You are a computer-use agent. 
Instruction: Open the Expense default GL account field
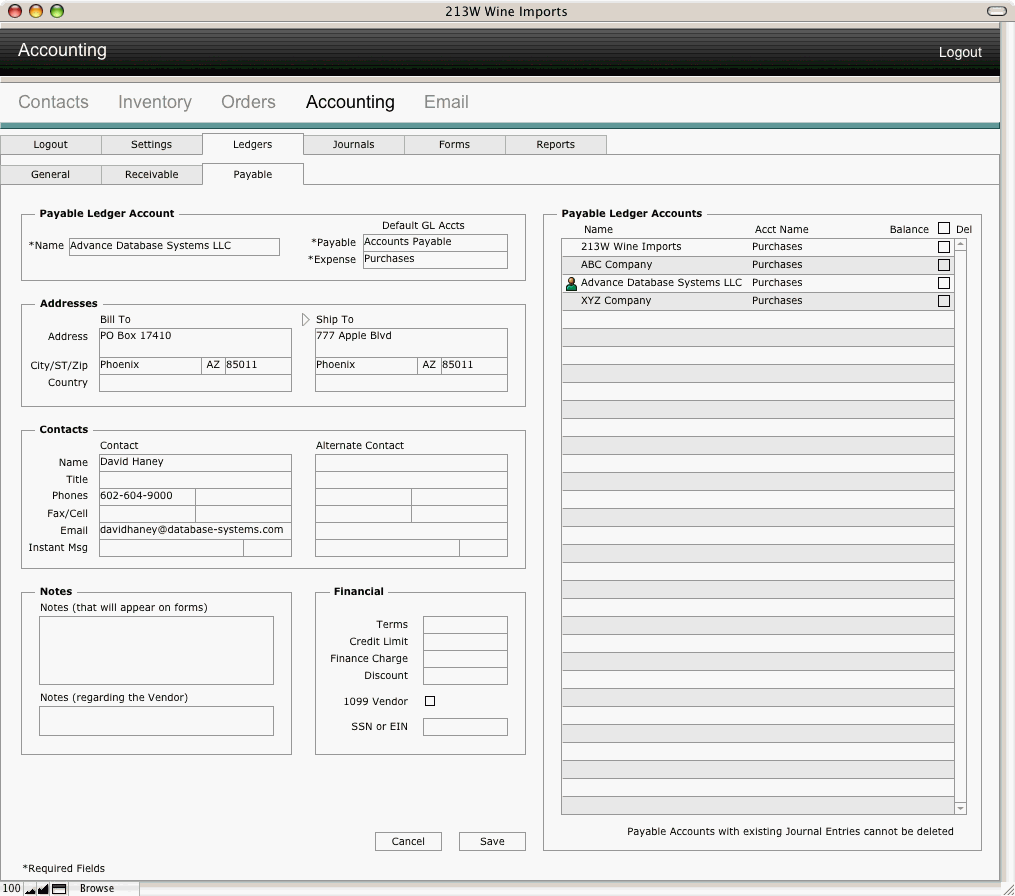[435, 260]
